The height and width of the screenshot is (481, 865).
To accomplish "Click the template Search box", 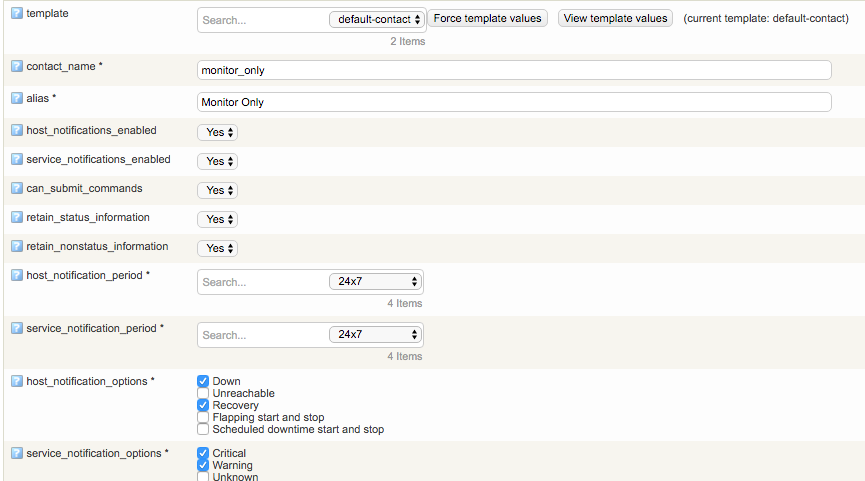I will 263,20.
